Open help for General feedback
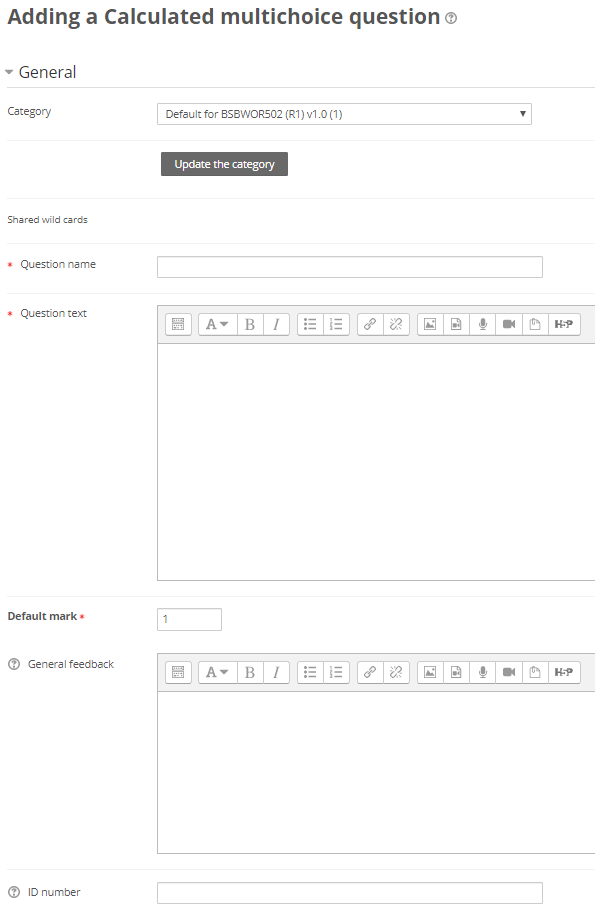 [x=14, y=664]
